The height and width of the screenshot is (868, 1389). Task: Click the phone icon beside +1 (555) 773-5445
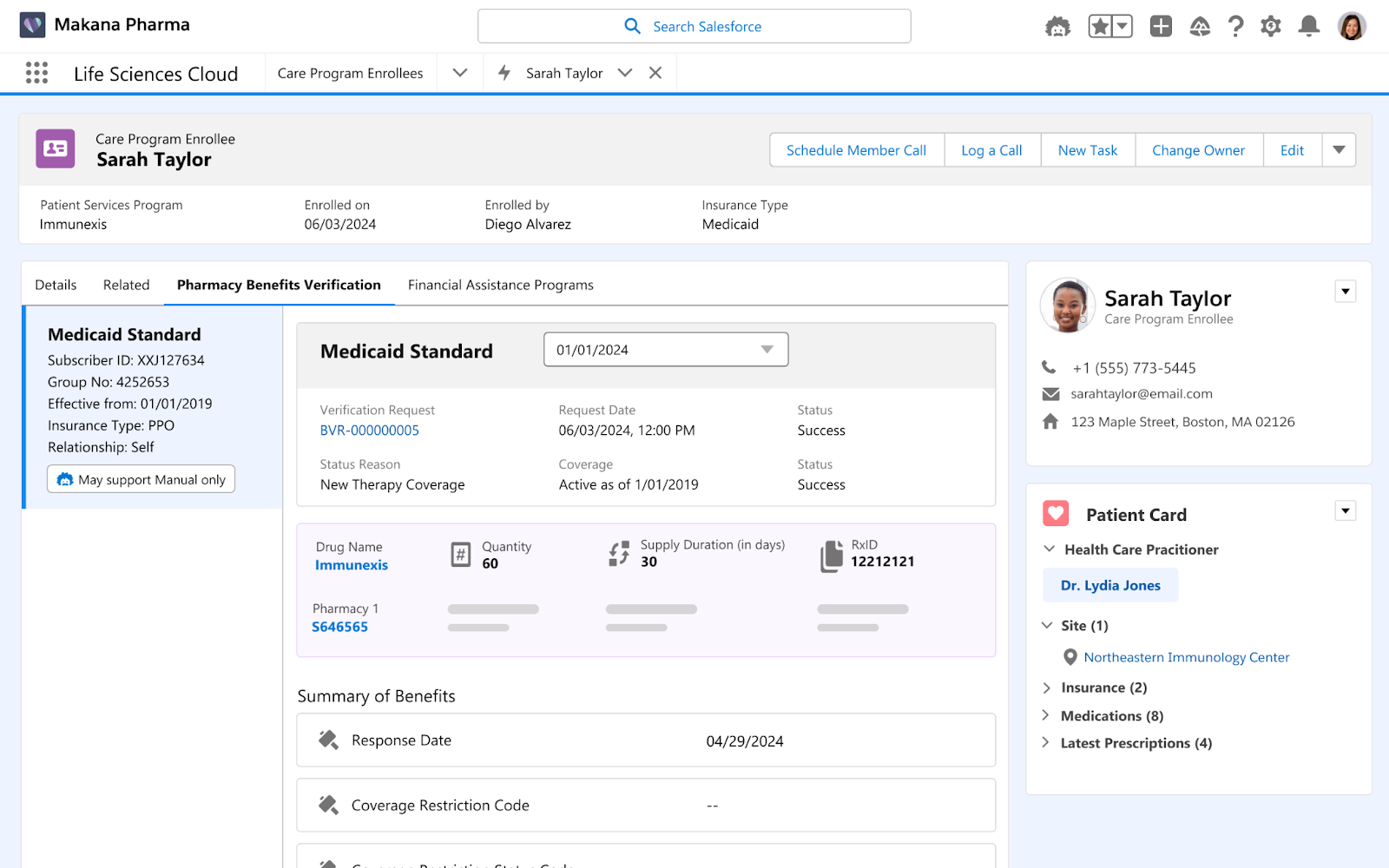(1049, 367)
